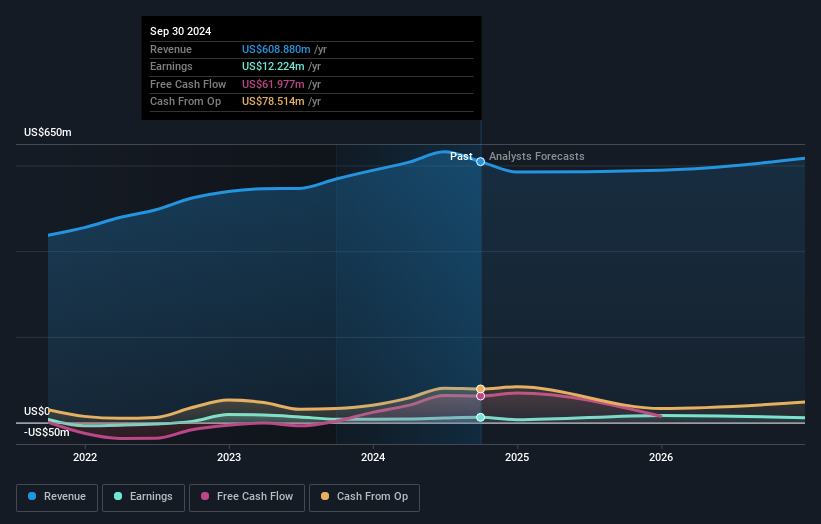Click the Sep 30 2024 tooltip date
This screenshot has height=524, width=821.
click(x=181, y=31)
